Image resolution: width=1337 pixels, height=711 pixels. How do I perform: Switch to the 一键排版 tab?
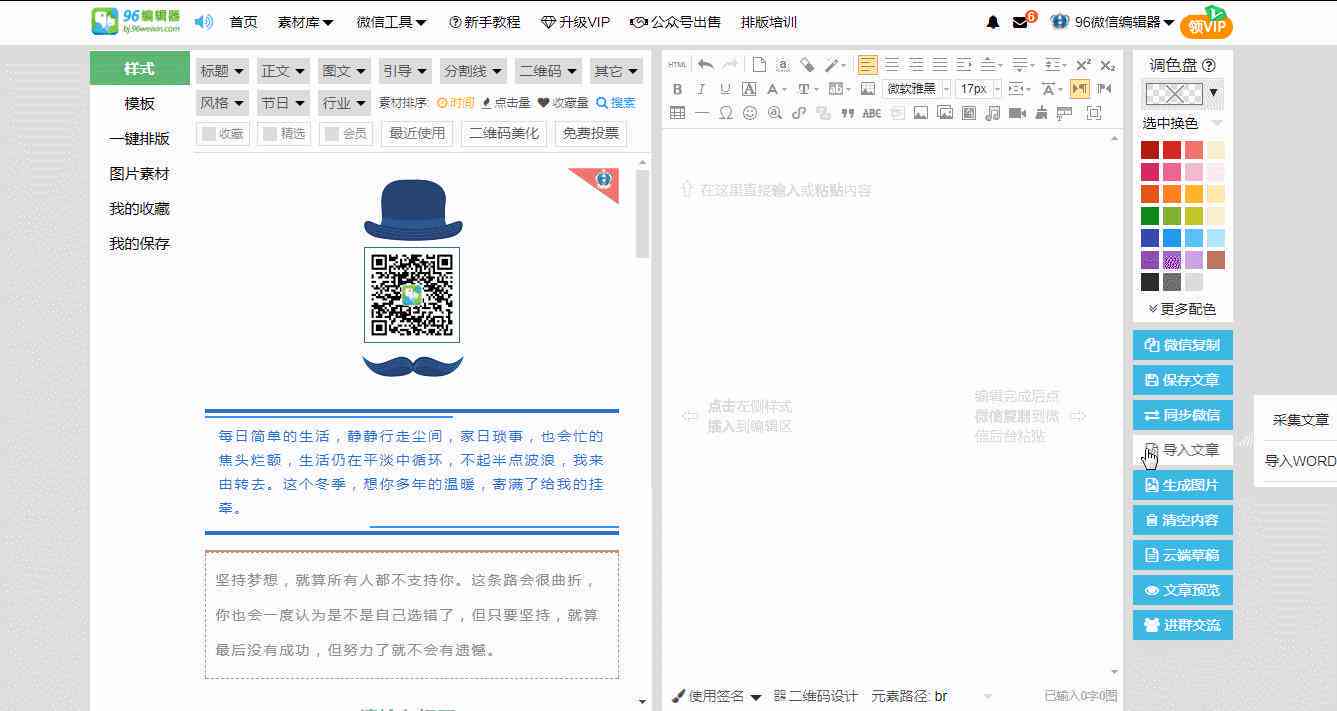140,139
